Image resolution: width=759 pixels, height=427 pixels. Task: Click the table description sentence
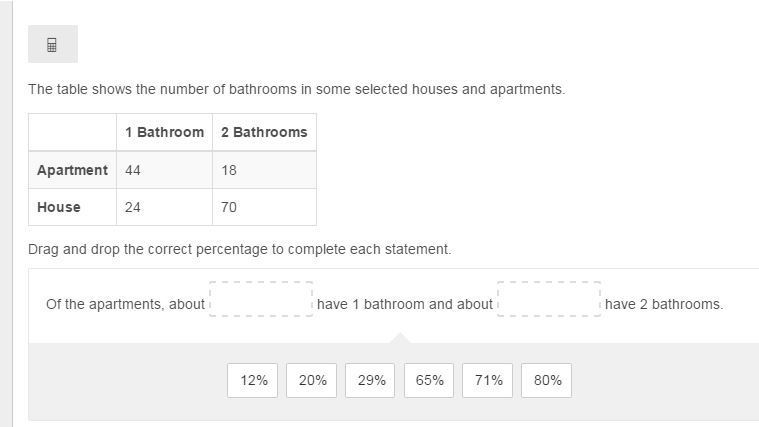[296, 90]
